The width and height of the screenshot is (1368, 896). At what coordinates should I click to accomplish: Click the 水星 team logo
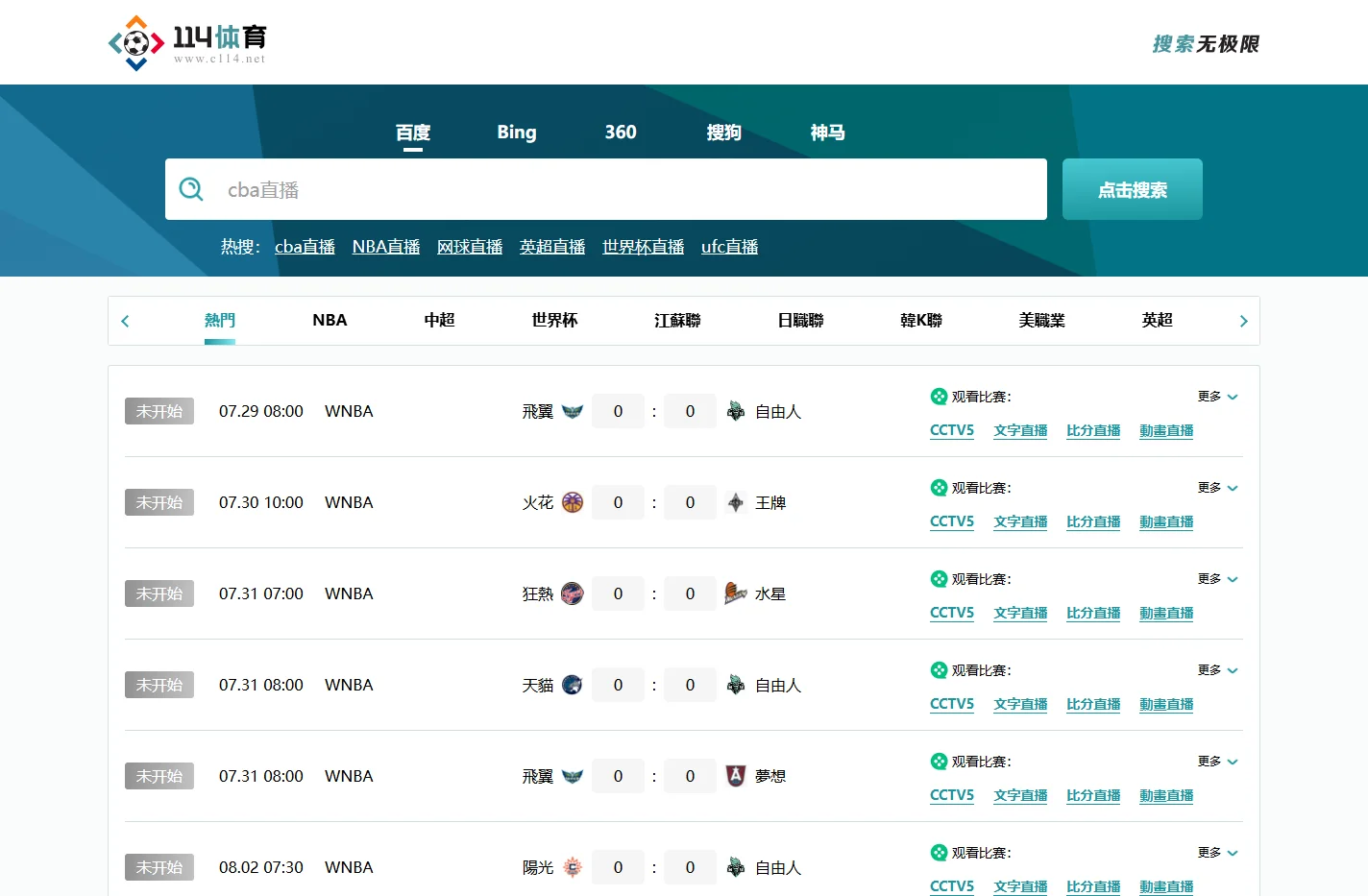[x=736, y=593]
